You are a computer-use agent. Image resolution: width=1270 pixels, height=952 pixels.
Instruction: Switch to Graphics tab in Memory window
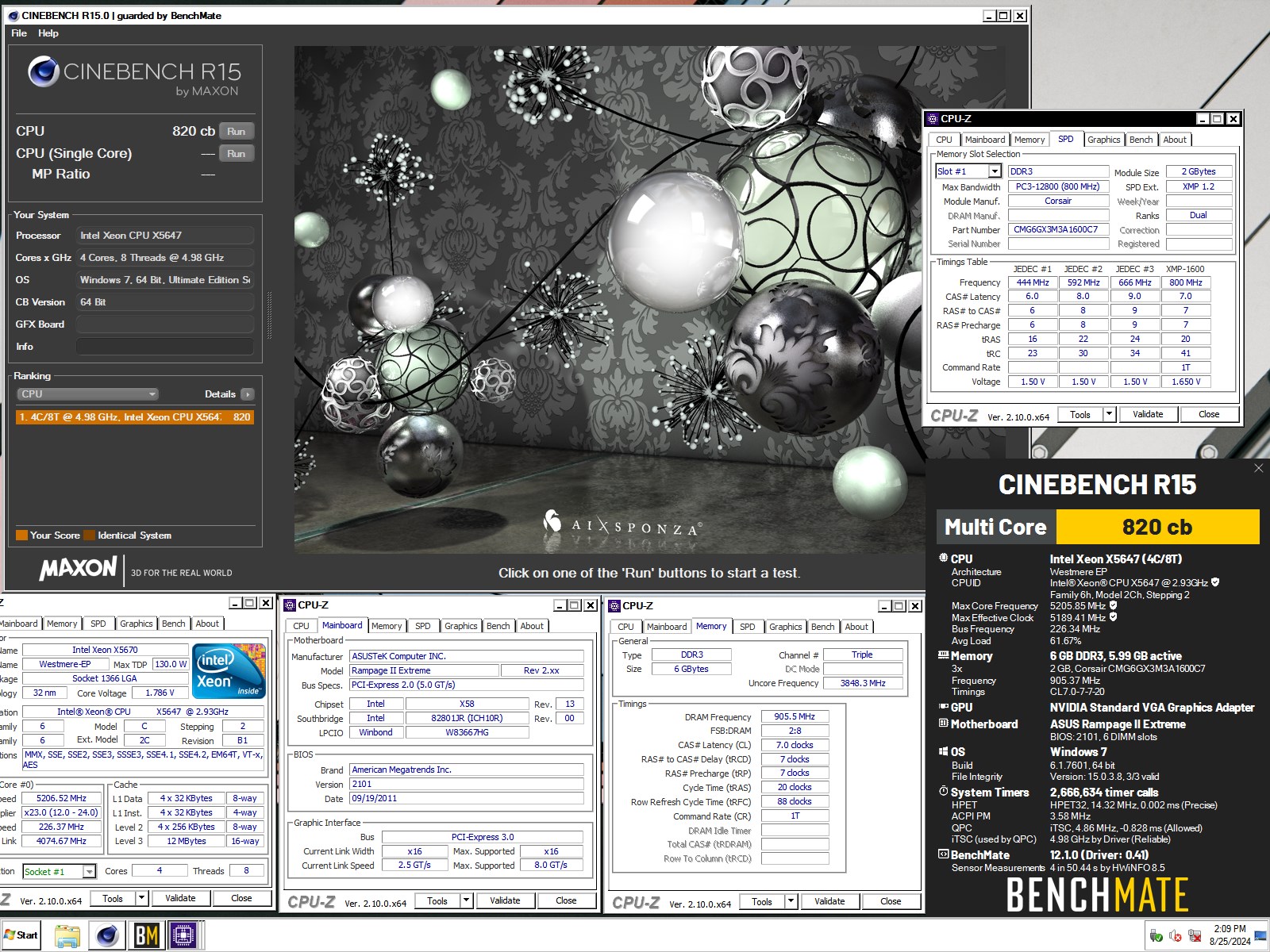pyautogui.click(x=785, y=627)
